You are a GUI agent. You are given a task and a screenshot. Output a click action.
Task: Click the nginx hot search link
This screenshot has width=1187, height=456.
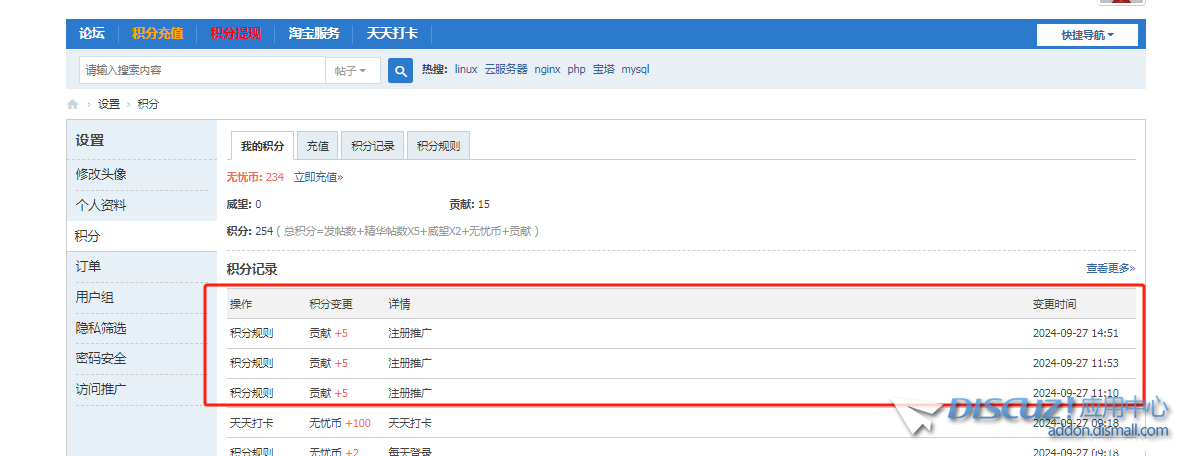(547, 70)
